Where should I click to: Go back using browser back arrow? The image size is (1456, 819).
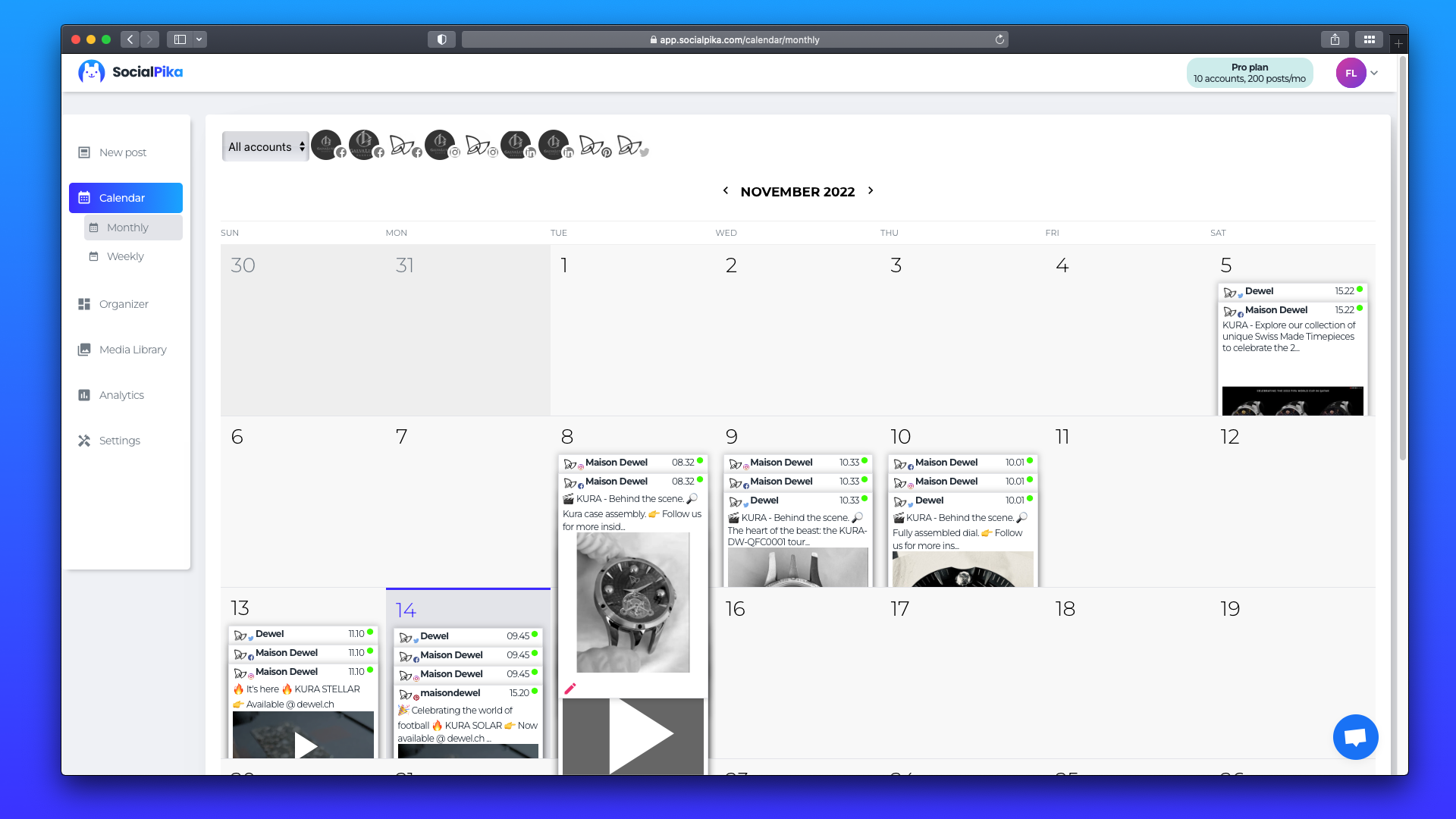pyautogui.click(x=130, y=39)
